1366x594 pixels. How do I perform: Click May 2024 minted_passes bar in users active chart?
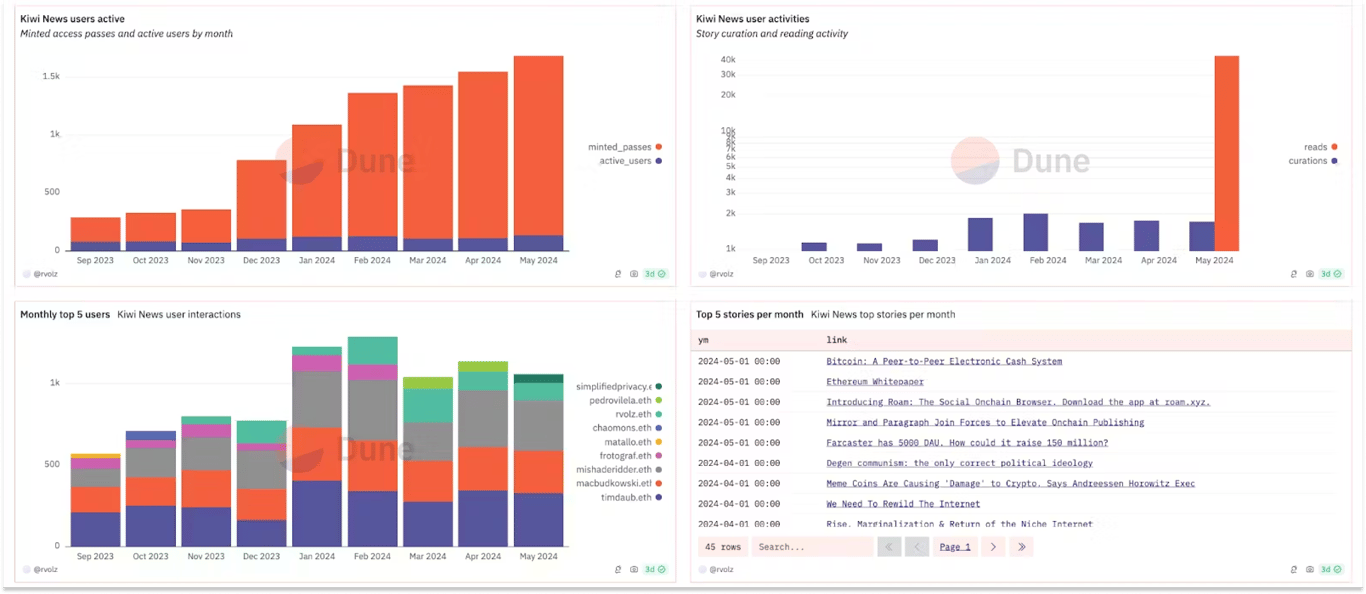point(538,146)
